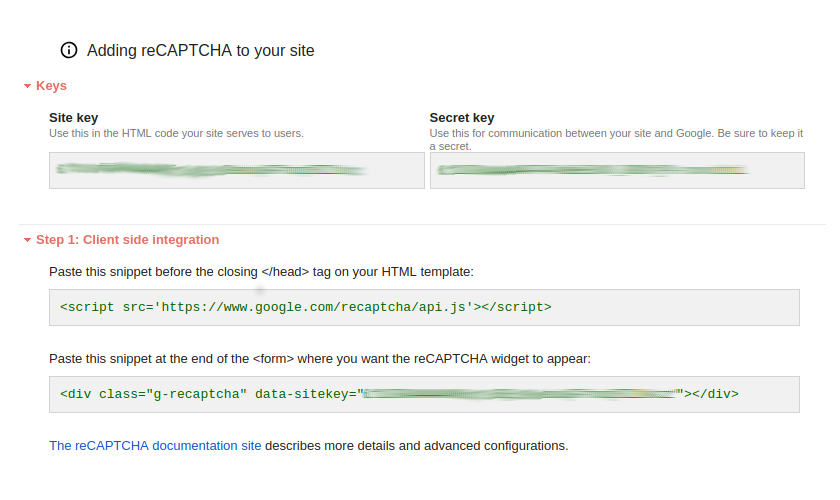Screen dimensions: 840x500
Task: Click the blurred data-sitekey value in div snippet
Action: [520, 394]
